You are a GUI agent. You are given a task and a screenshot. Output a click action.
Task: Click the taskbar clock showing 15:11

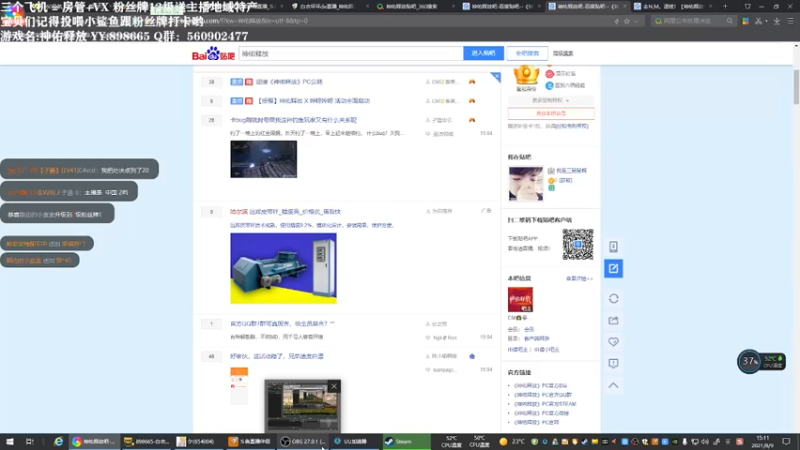(763, 441)
